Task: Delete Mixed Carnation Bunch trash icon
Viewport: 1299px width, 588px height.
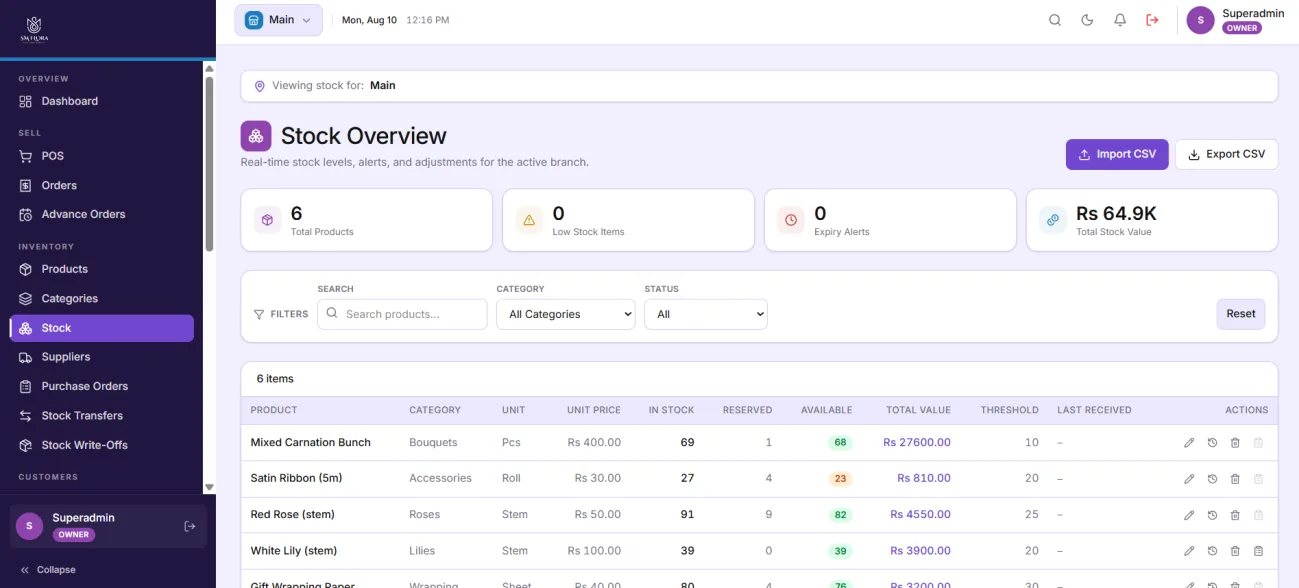Action: coord(1235,443)
